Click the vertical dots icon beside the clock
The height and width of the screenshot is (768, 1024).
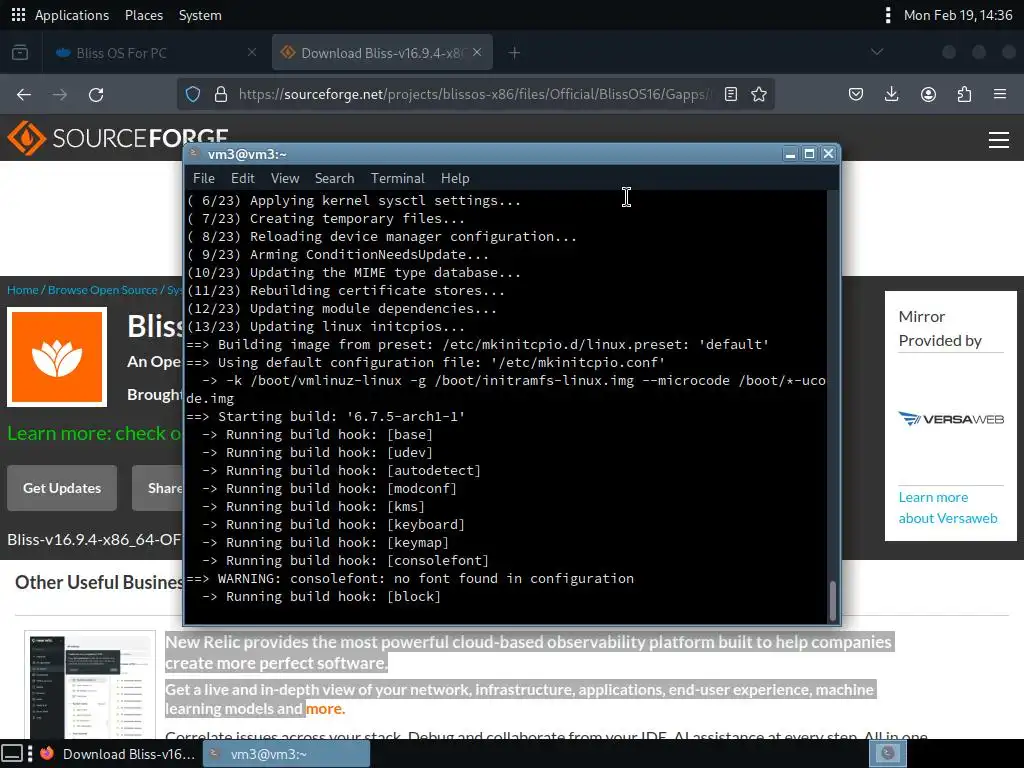[x=888, y=15]
